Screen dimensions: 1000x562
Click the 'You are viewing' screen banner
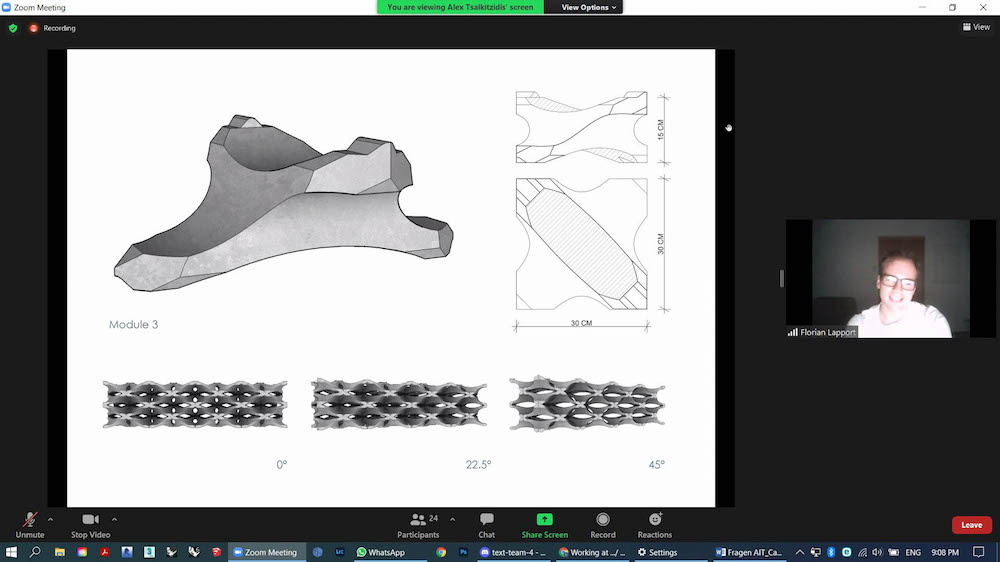460,7
